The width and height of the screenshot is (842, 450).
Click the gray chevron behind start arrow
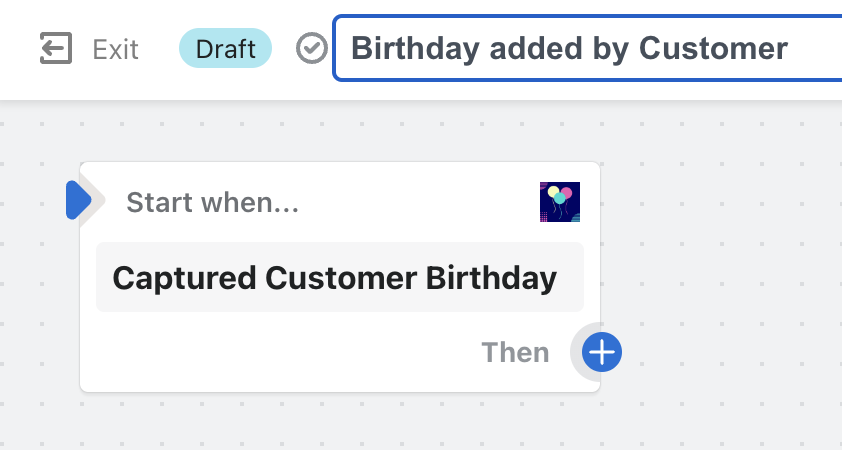pos(97,200)
